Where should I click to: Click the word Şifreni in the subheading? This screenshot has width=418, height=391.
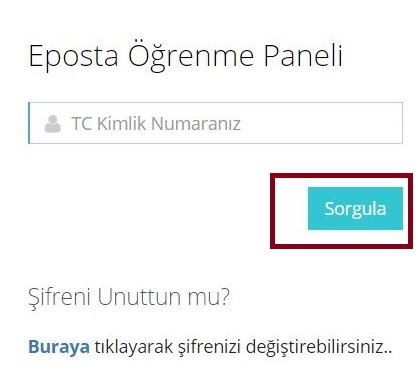(x=59, y=297)
